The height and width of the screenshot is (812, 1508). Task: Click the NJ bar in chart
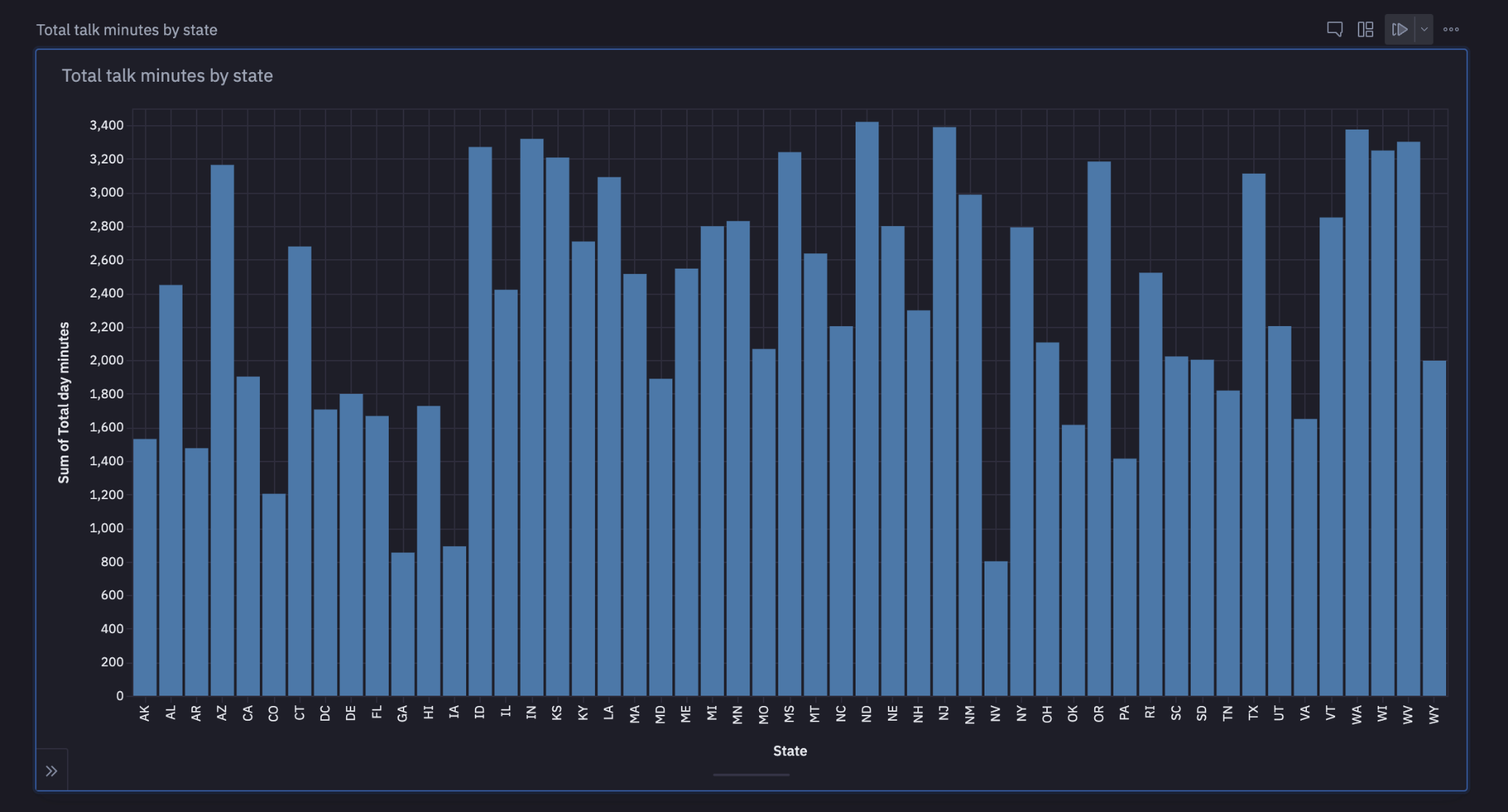coord(944,412)
